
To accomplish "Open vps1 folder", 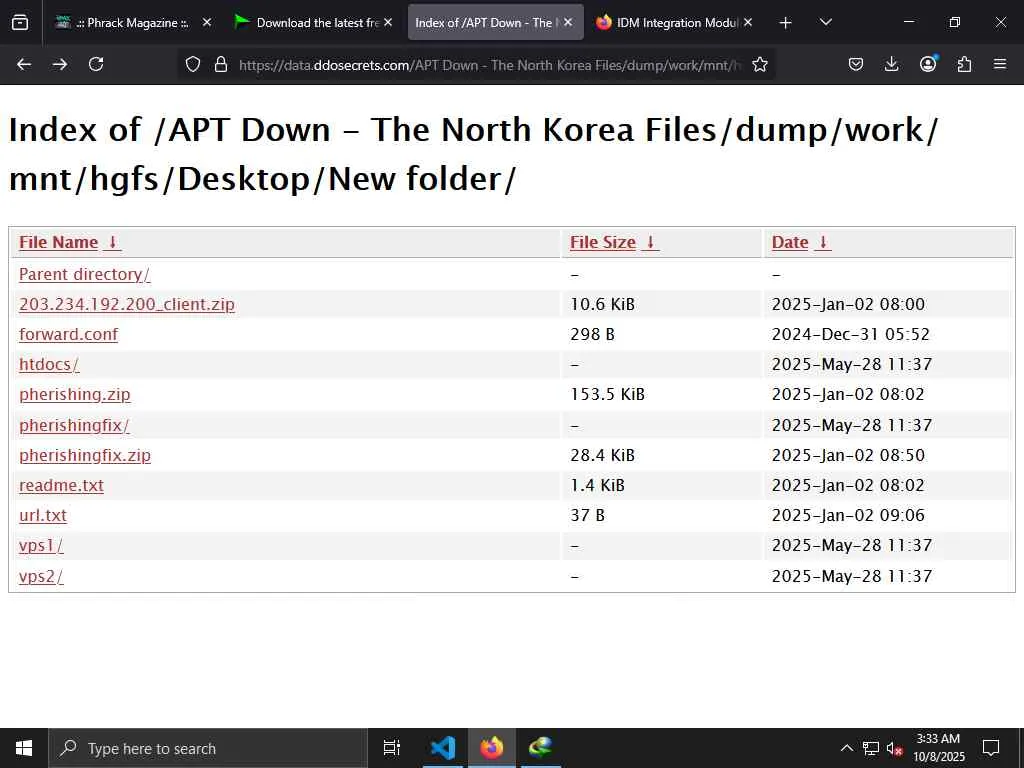I will tap(41, 545).
